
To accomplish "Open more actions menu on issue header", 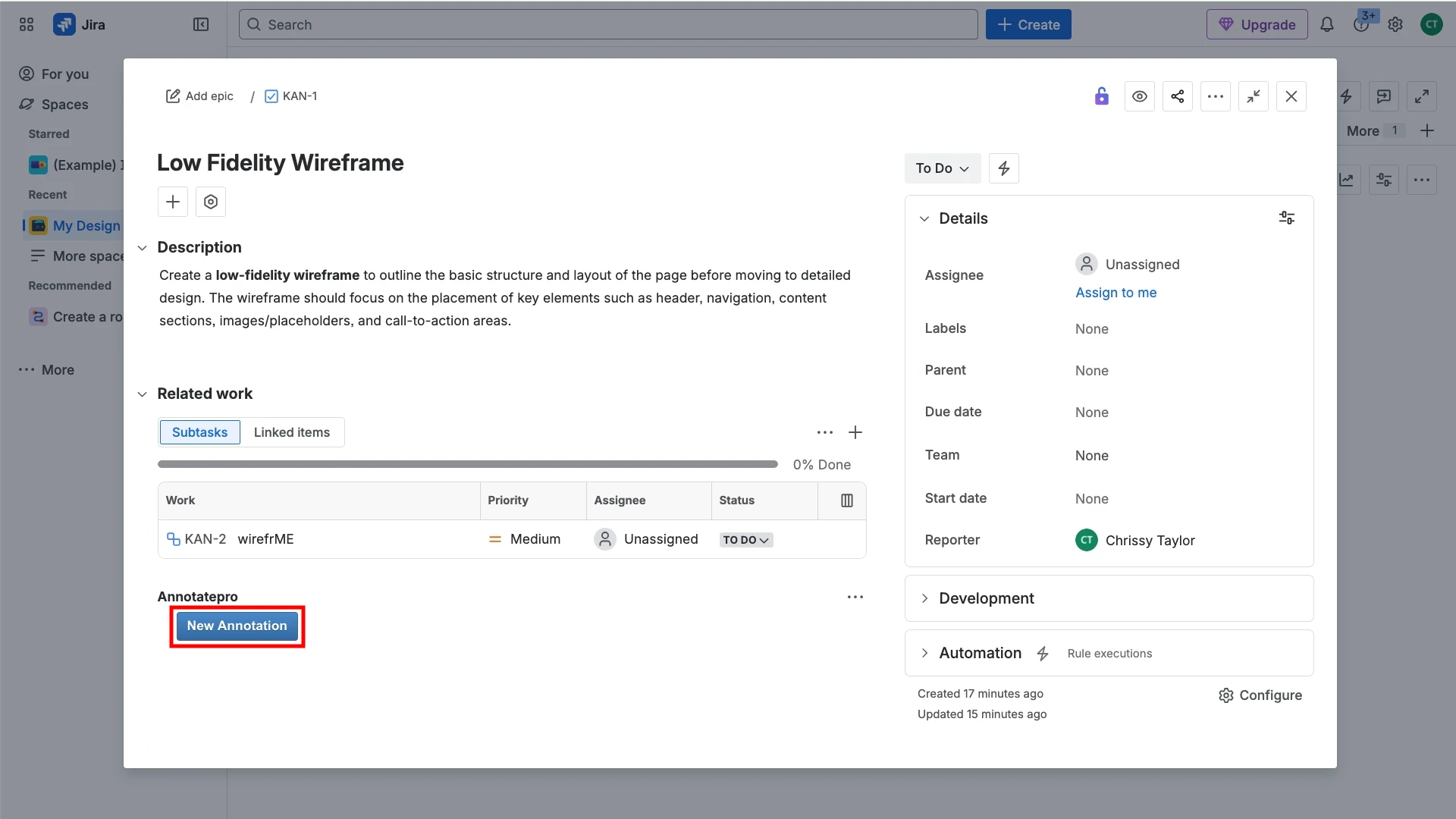I will 1215,96.
